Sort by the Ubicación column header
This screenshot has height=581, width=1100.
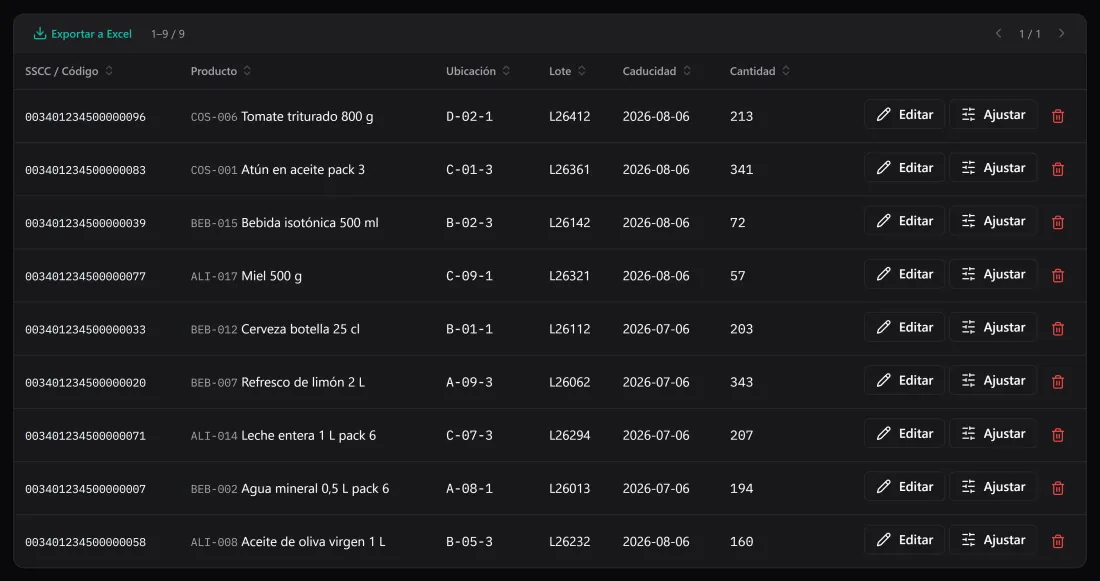pyautogui.click(x=478, y=71)
